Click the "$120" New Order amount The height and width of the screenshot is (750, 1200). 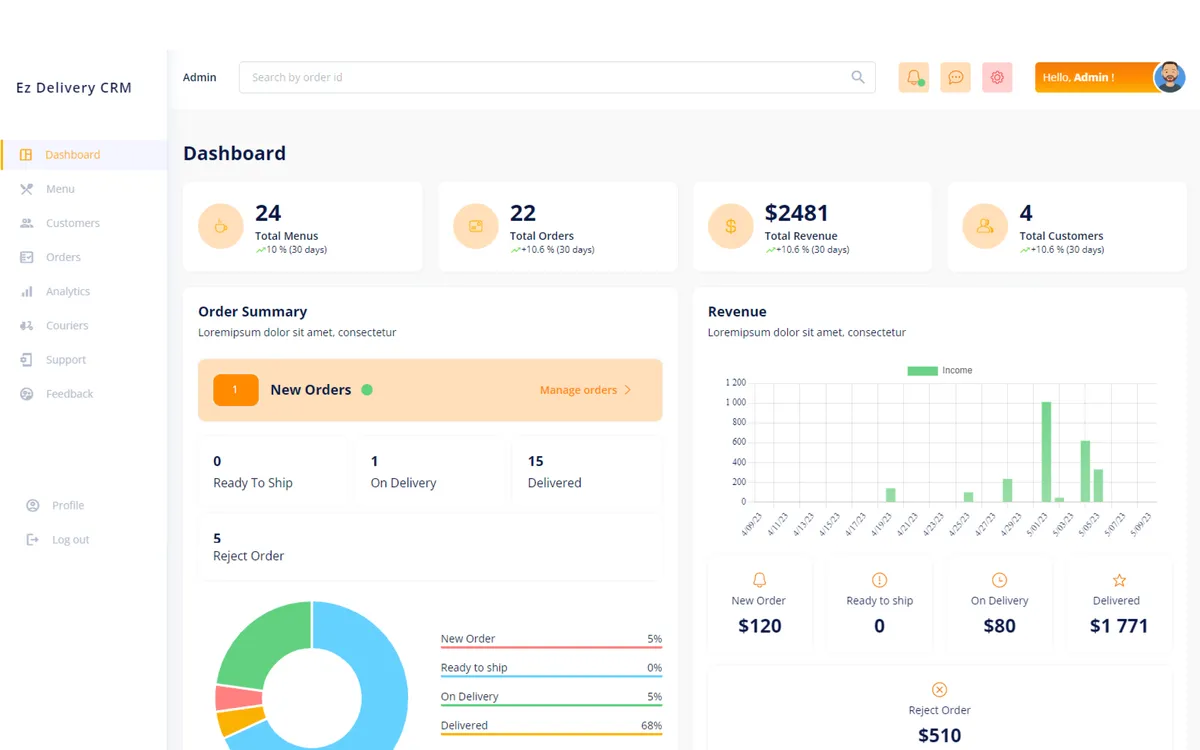(x=759, y=626)
